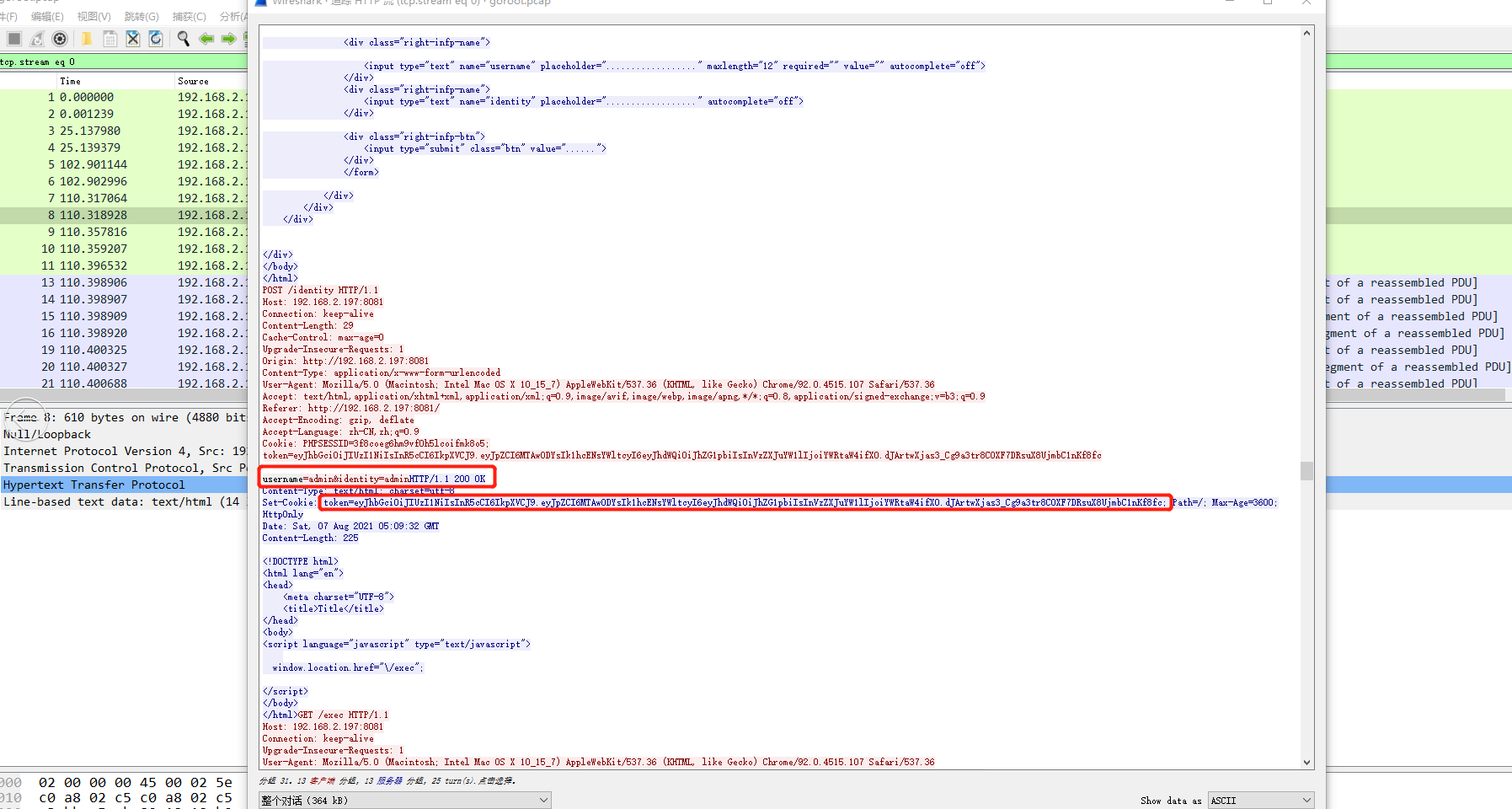
Task: Select the Null/Loopback detail row
Action: (124, 434)
